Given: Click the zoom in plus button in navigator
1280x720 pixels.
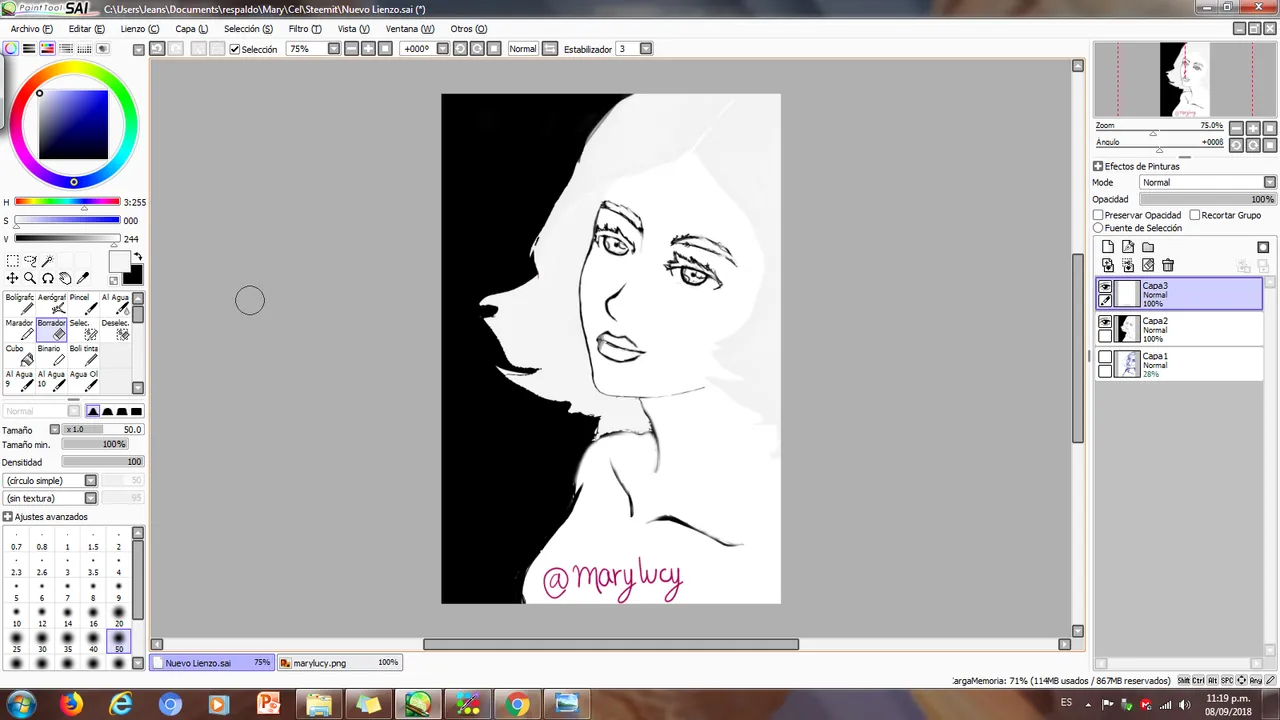Looking at the screenshot, I should coord(1254,128).
